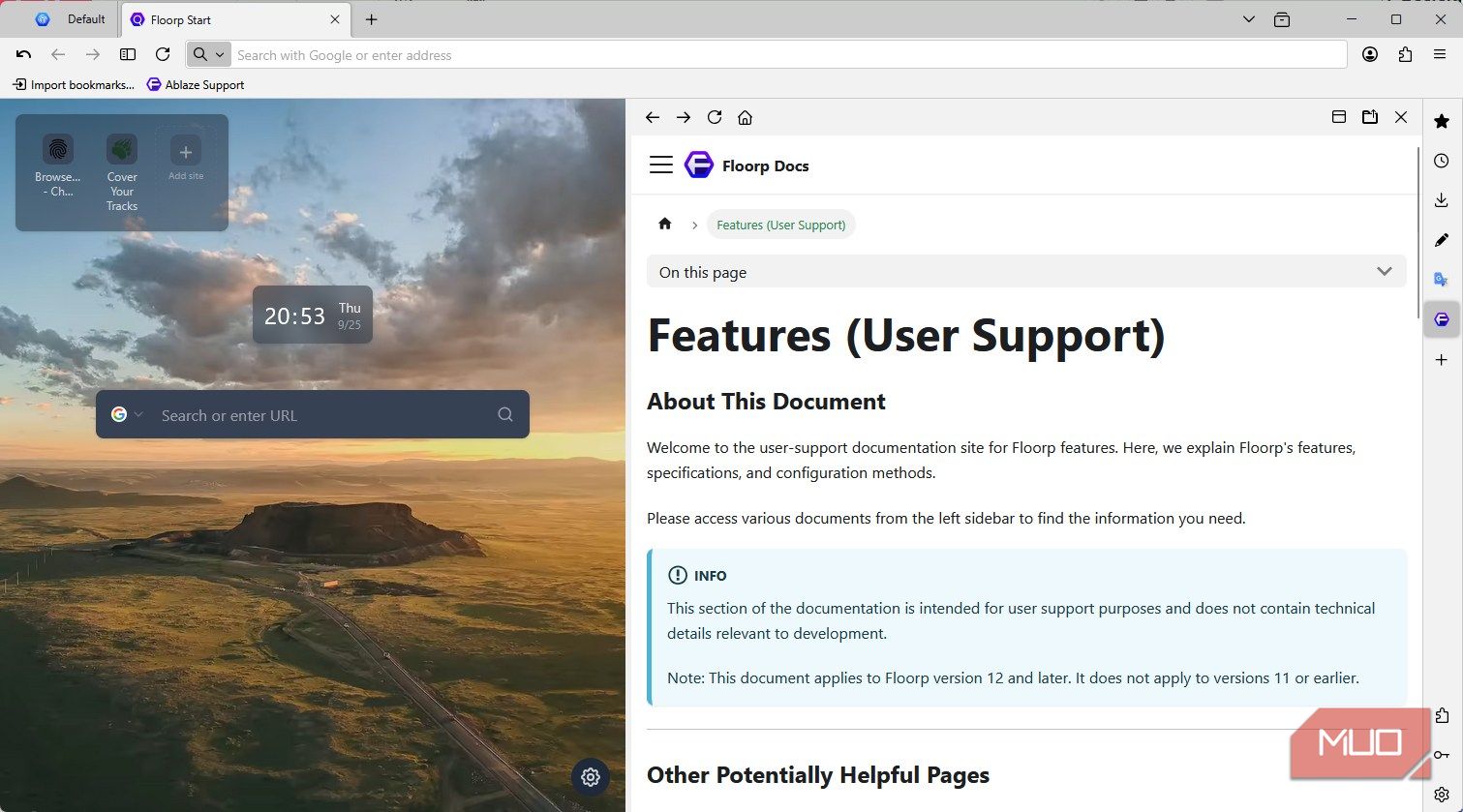Click the Ablaze Support bookmark

click(195, 84)
